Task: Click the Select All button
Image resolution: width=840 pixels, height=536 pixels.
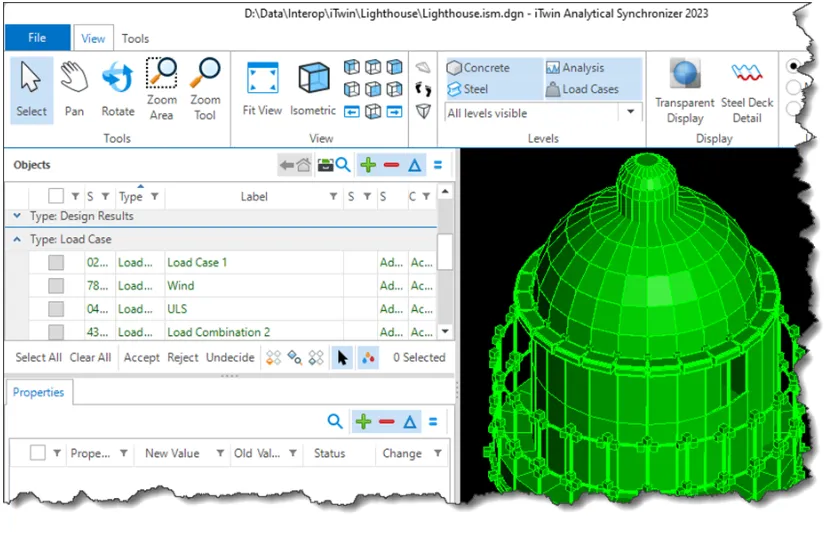Action: pyautogui.click(x=38, y=357)
